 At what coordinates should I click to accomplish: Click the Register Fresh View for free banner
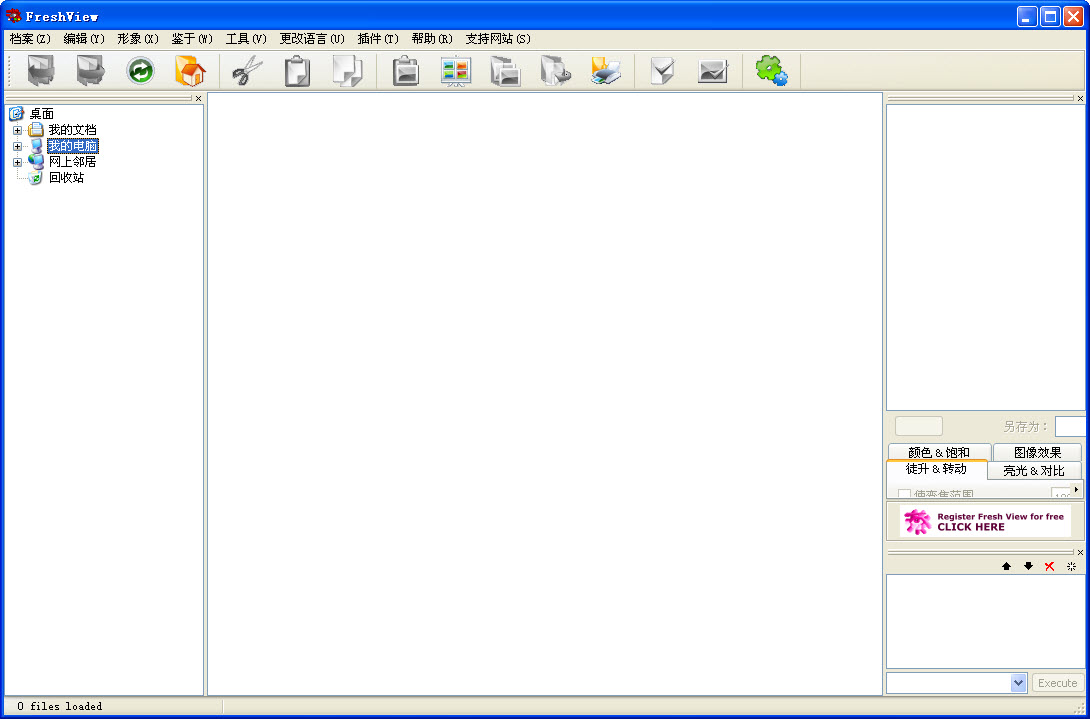tap(985, 521)
